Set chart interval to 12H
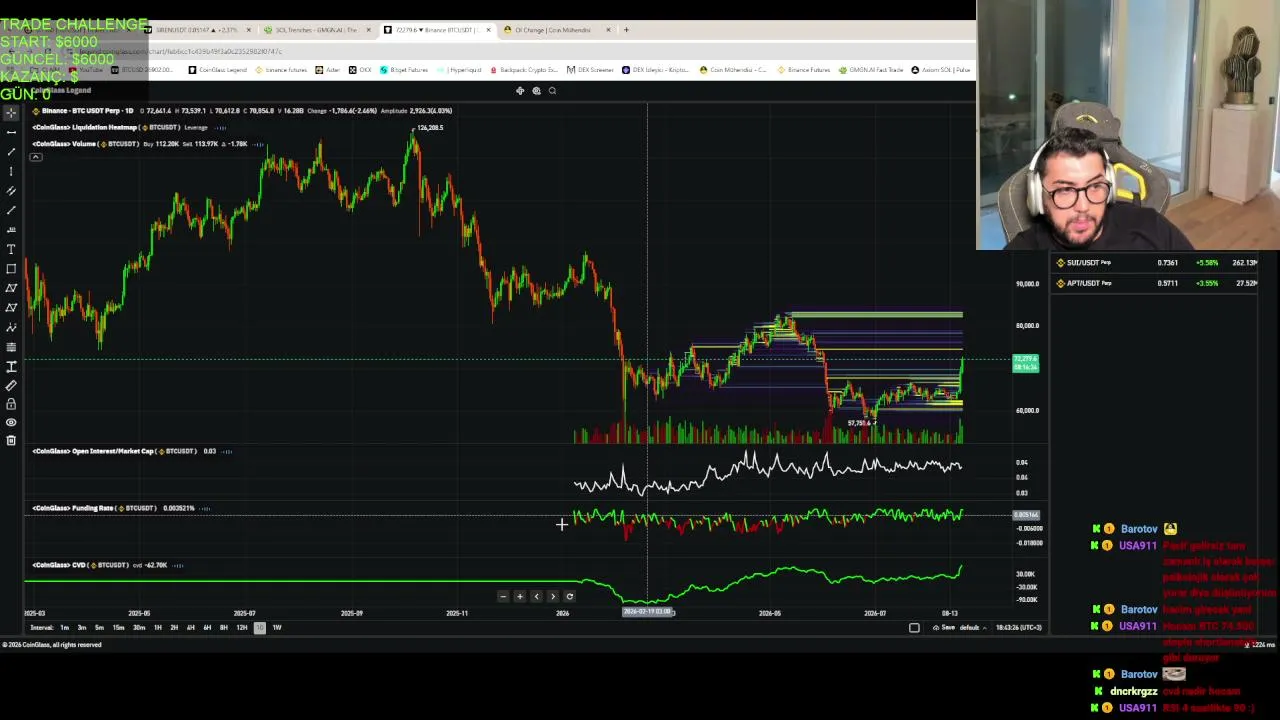Screen dimensions: 1280x720 241,628
